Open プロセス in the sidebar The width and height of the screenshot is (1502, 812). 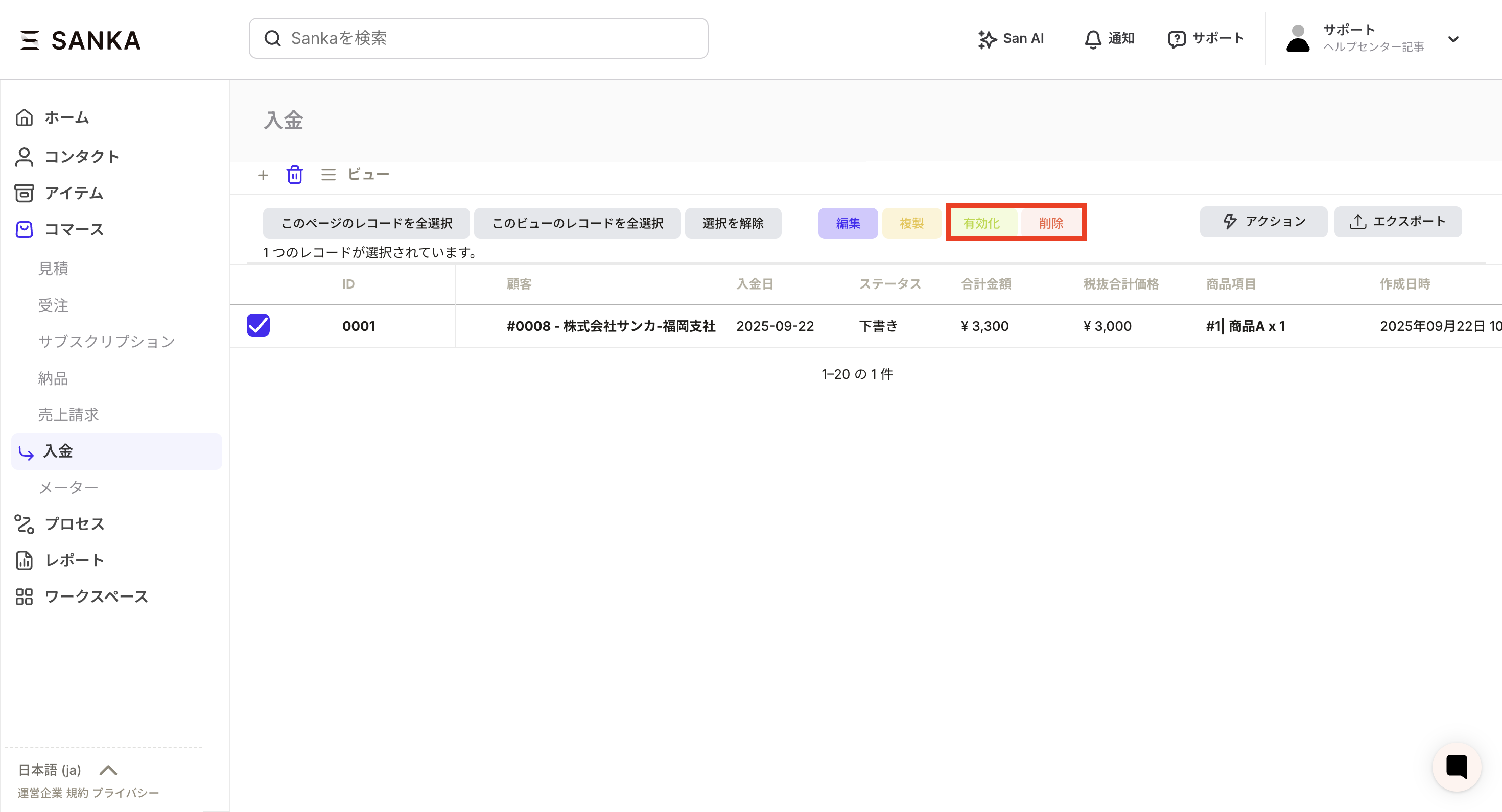[x=74, y=524]
